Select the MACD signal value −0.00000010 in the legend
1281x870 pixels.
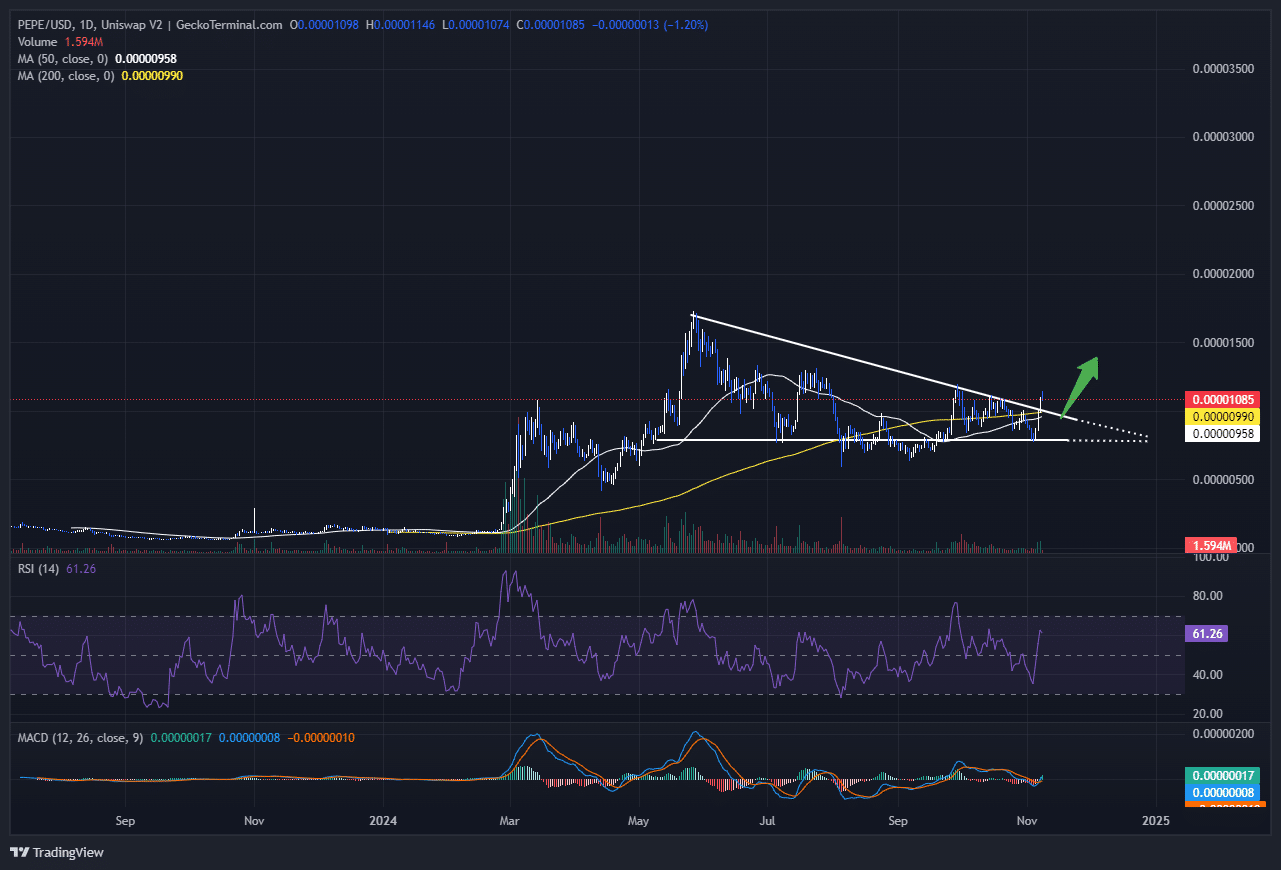tap(320, 737)
